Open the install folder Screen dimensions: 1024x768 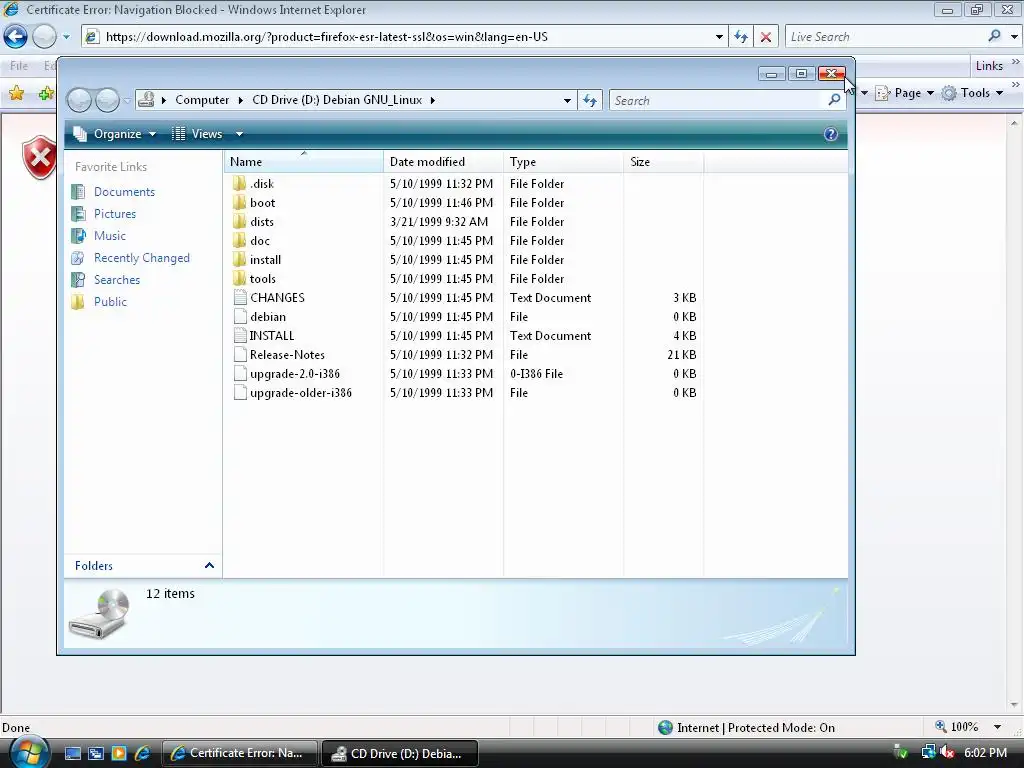tap(265, 259)
